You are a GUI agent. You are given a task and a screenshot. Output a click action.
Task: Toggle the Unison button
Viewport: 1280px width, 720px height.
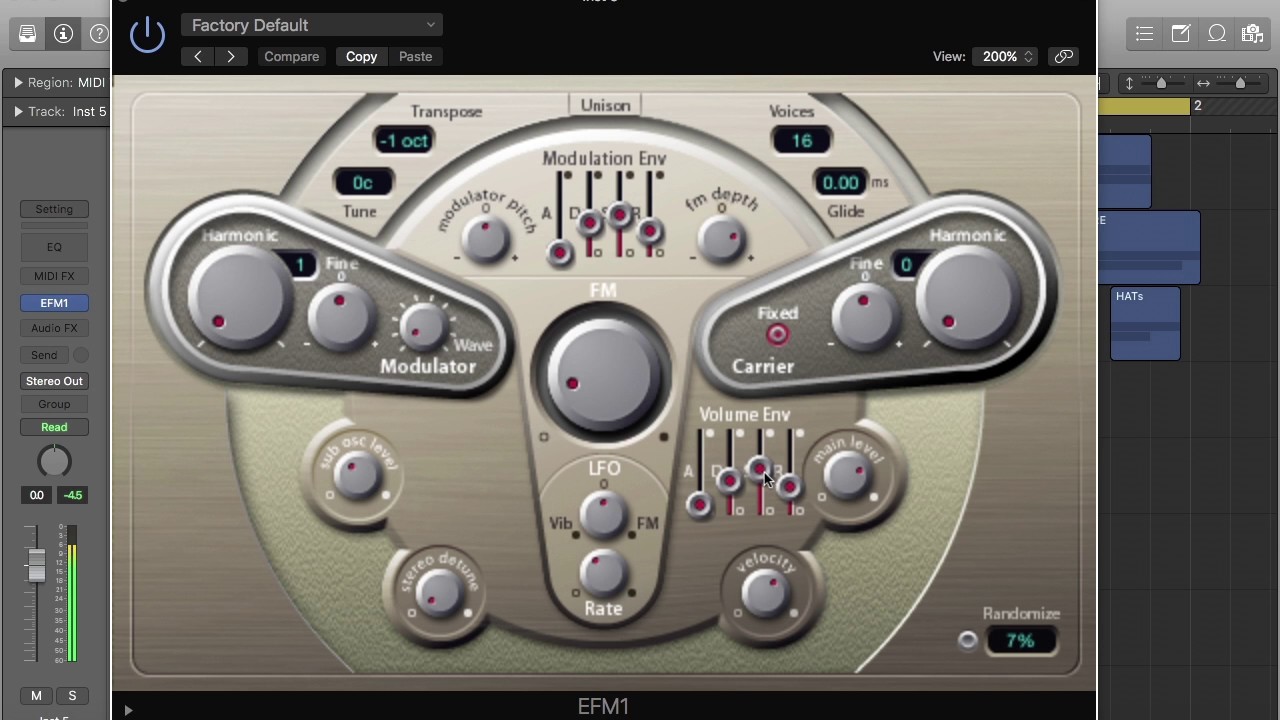tap(605, 105)
